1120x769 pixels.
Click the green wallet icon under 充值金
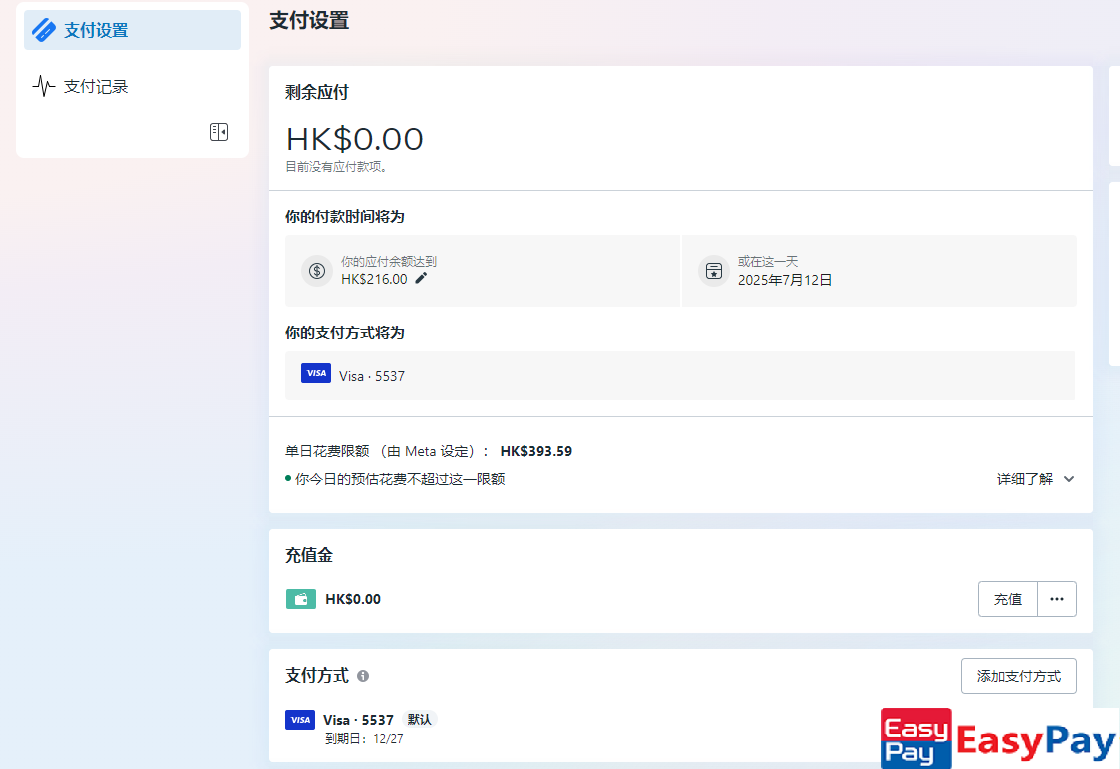(301, 599)
